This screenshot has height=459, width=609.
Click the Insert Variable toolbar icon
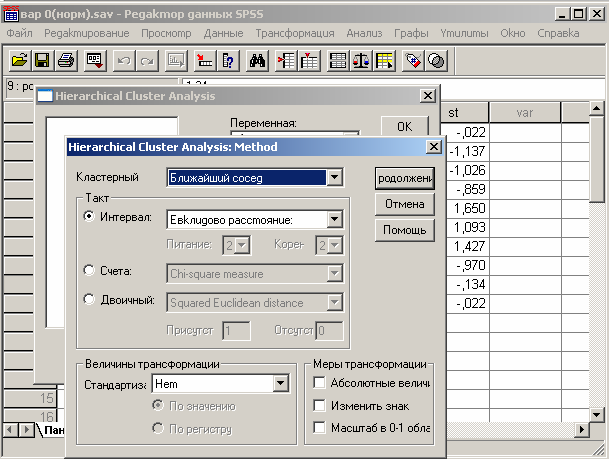309,61
